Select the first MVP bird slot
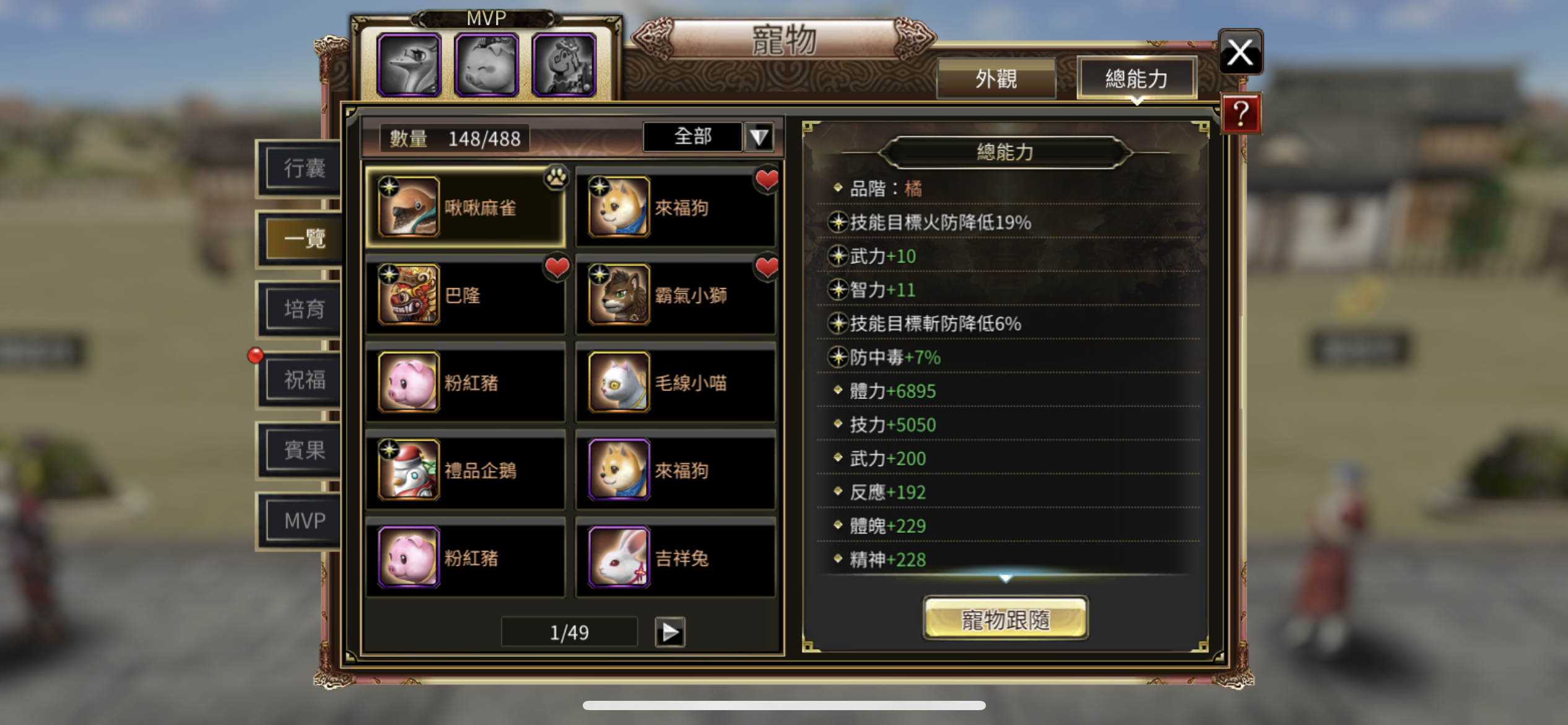 point(409,65)
